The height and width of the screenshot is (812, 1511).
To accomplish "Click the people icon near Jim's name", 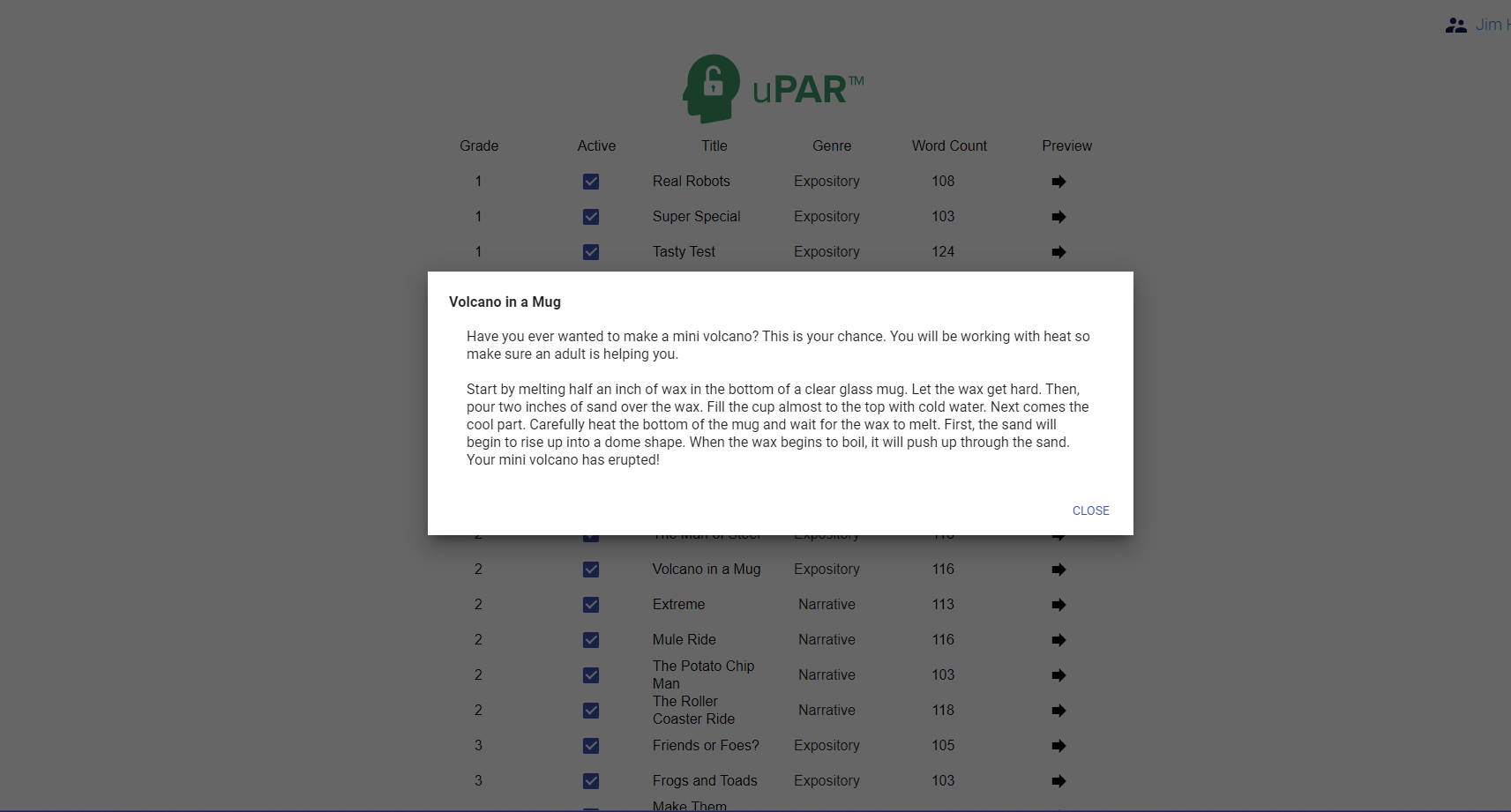I will [x=1455, y=25].
